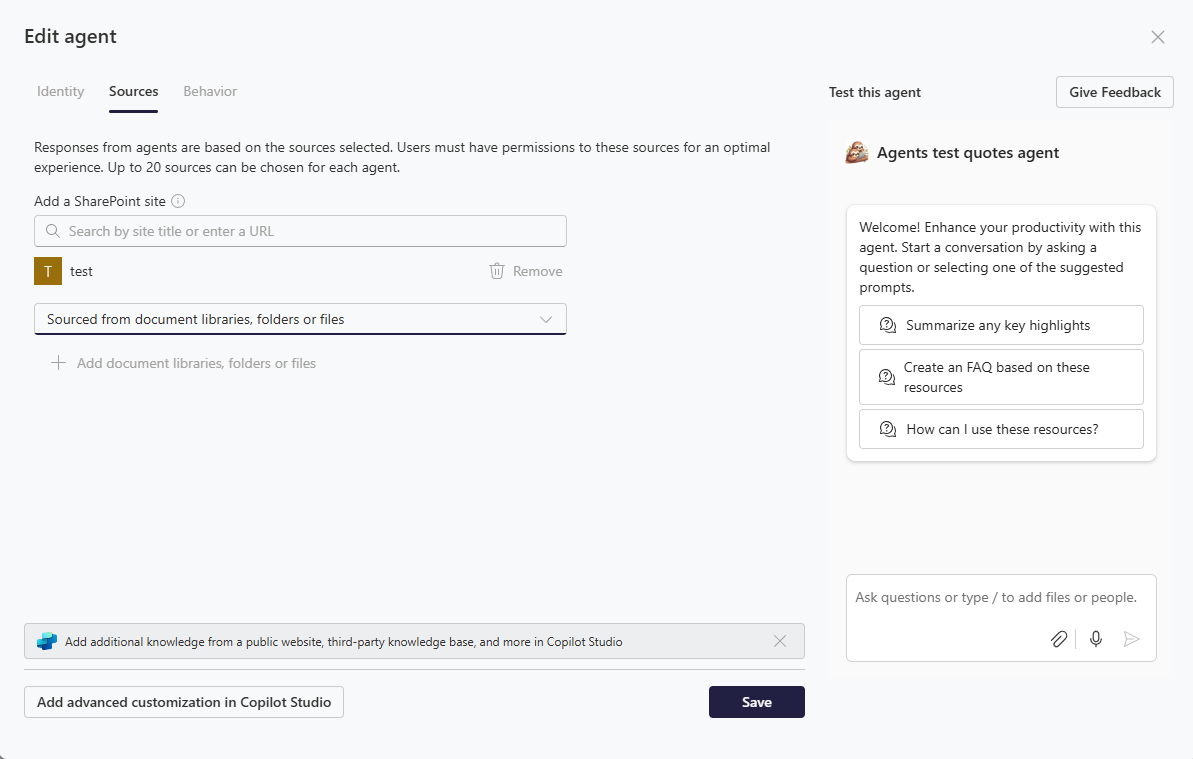
Task: Click the attach file paperclip icon
Action: pos(1058,639)
